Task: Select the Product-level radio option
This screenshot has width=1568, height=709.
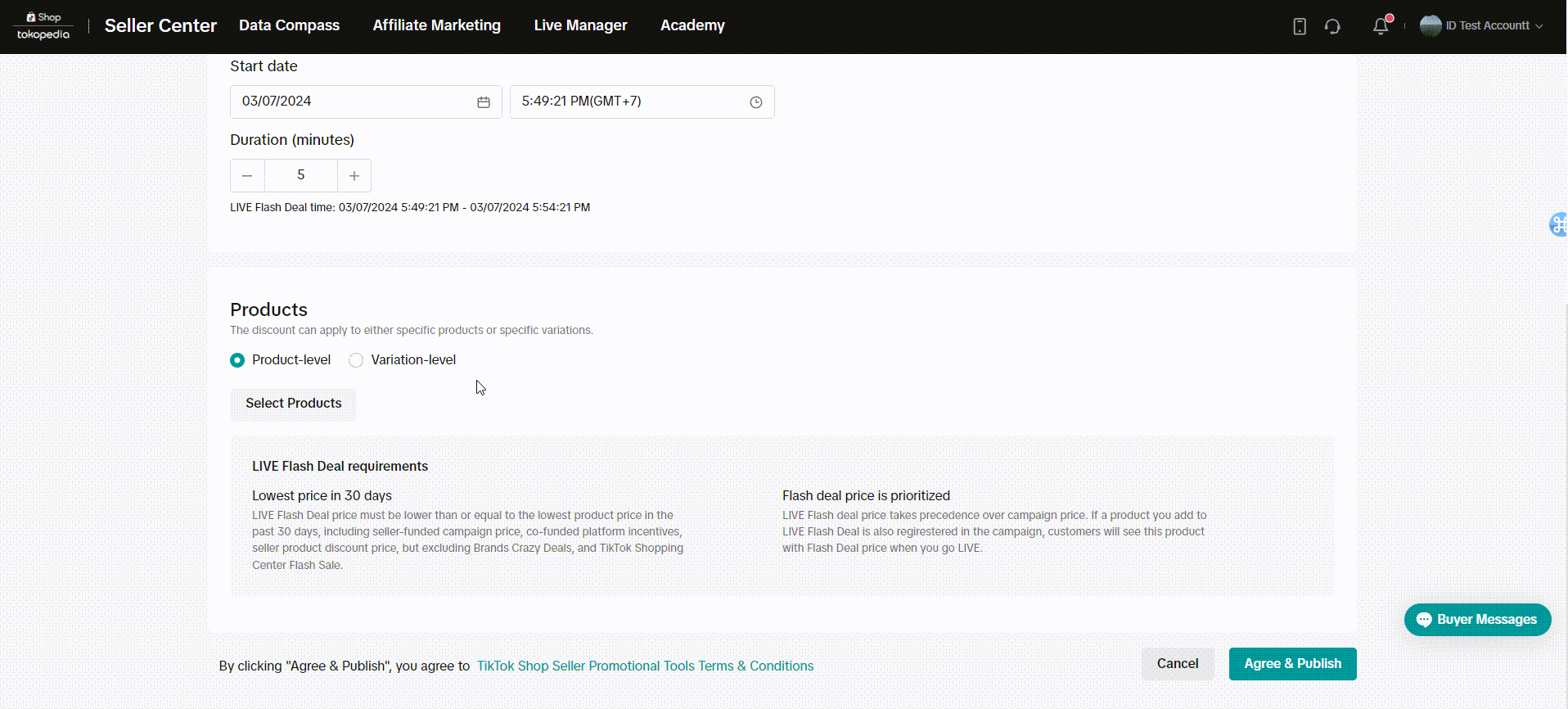Action: (237, 360)
